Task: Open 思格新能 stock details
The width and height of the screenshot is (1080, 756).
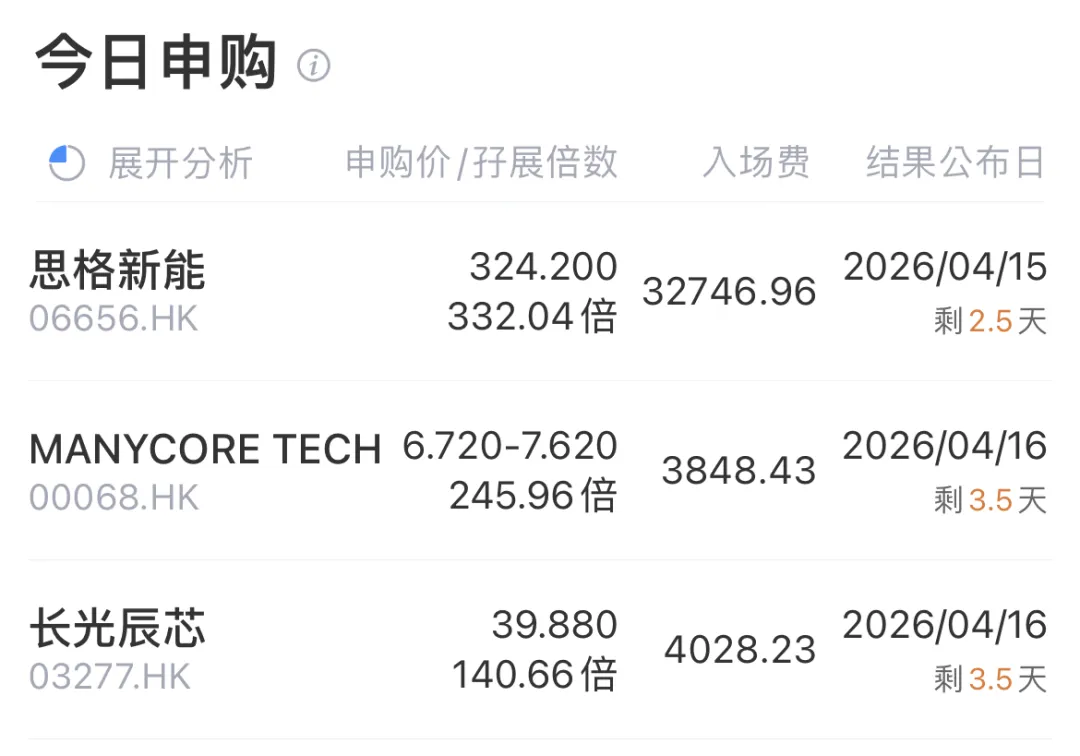Action: [x=118, y=271]
